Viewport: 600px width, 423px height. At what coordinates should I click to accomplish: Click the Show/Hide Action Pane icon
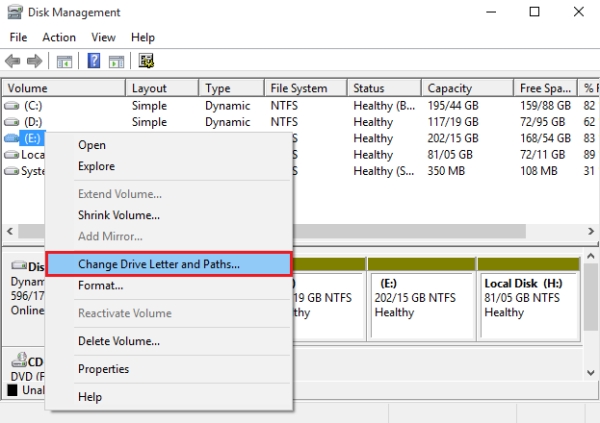point(115,61)
